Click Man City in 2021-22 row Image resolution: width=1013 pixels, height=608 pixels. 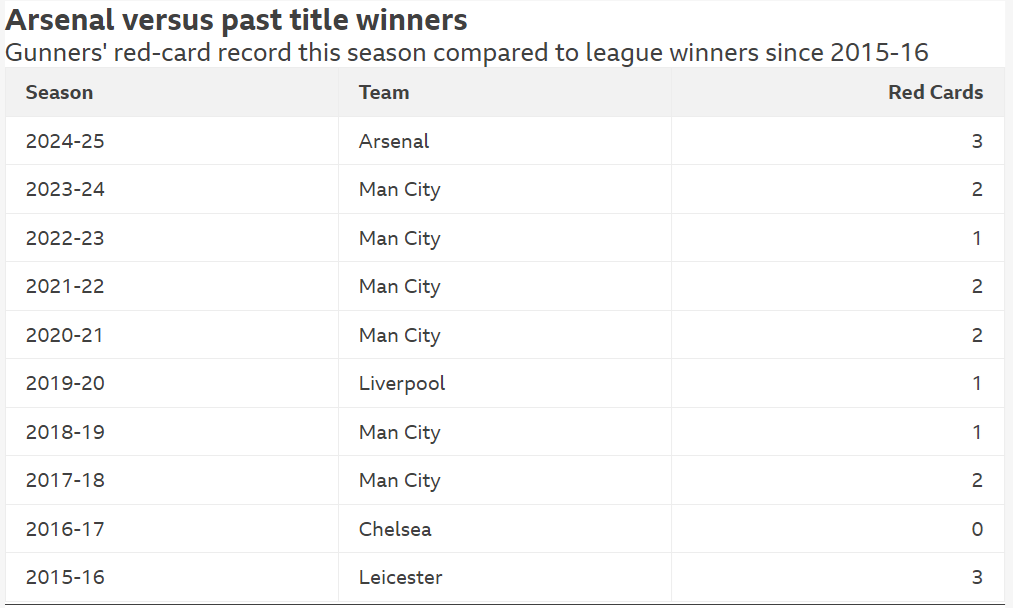[x=399, y=287]
